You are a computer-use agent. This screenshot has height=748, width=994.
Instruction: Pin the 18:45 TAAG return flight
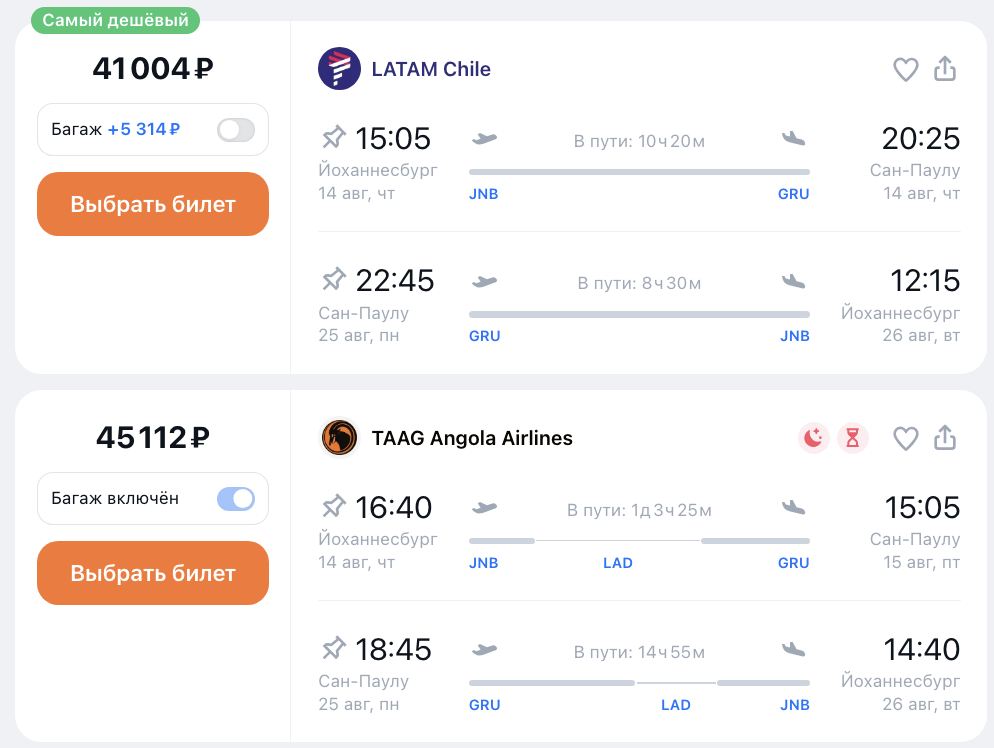tap(333, 648)
